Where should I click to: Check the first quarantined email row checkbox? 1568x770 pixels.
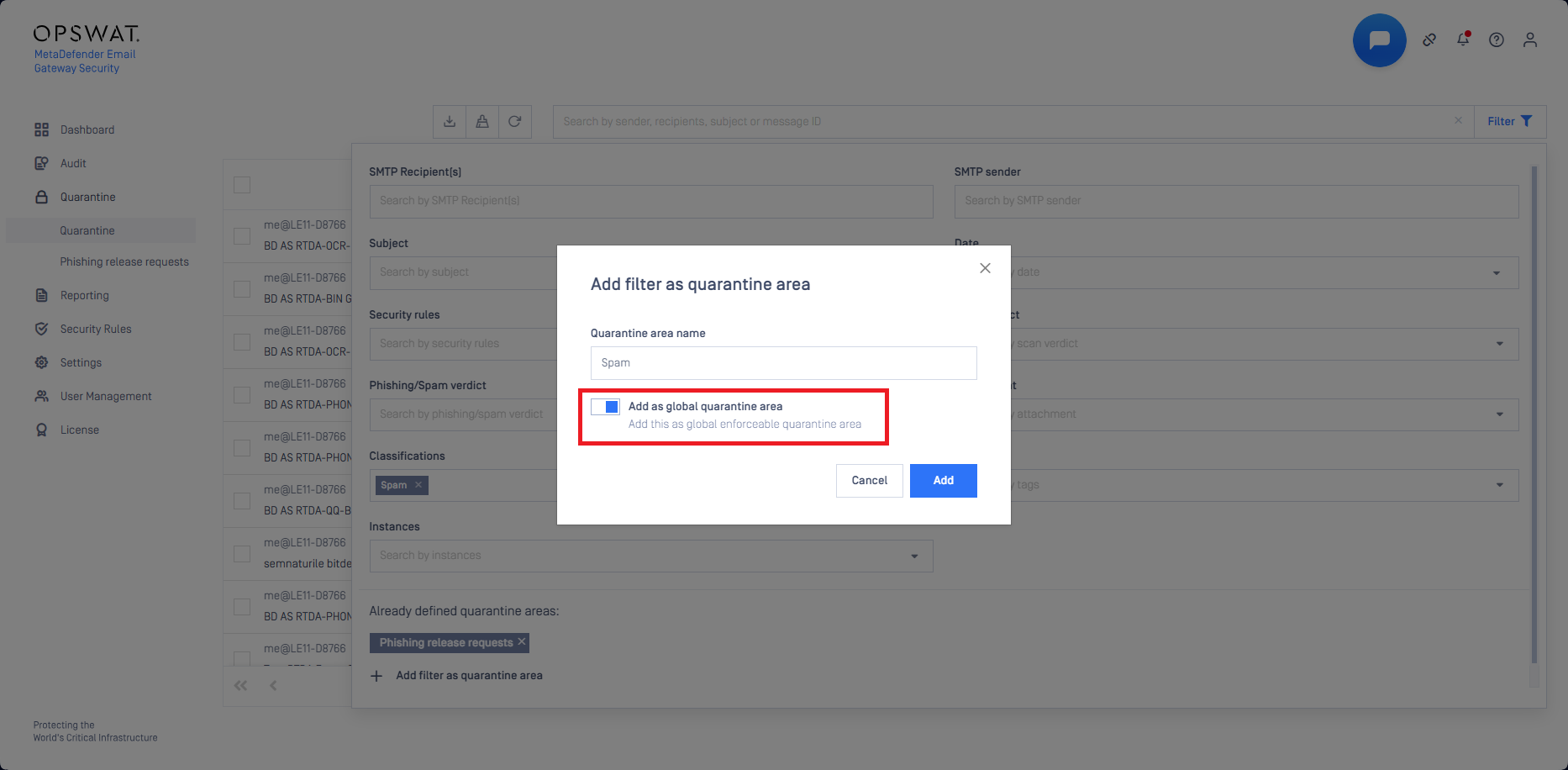click(x=242, y=236)
